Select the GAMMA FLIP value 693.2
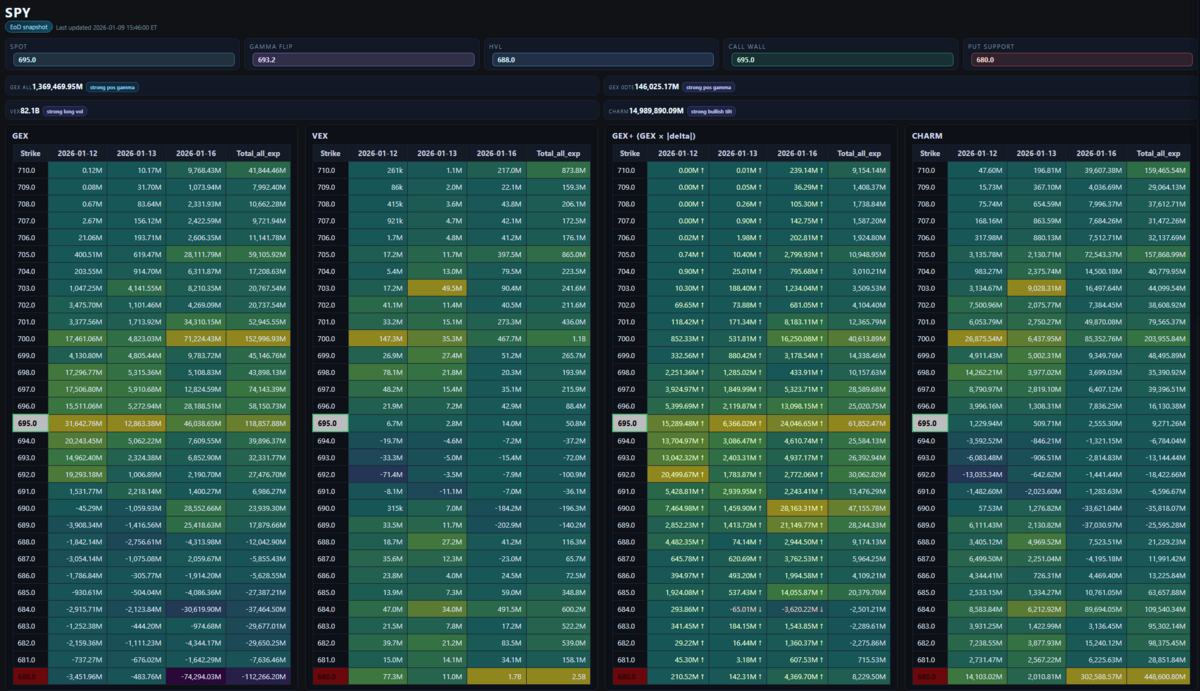 click(x=362, y=60)
